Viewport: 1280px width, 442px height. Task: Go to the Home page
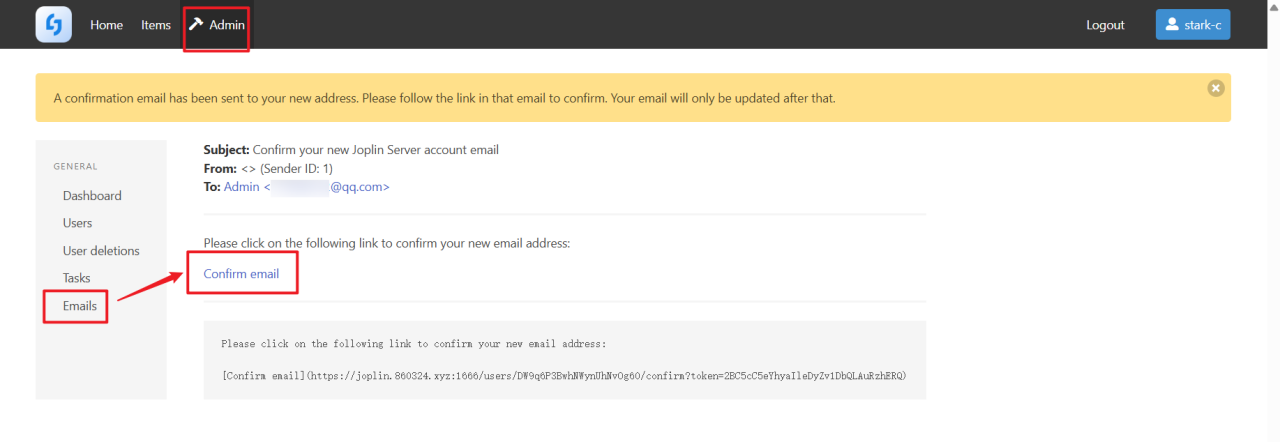point(106,25)
